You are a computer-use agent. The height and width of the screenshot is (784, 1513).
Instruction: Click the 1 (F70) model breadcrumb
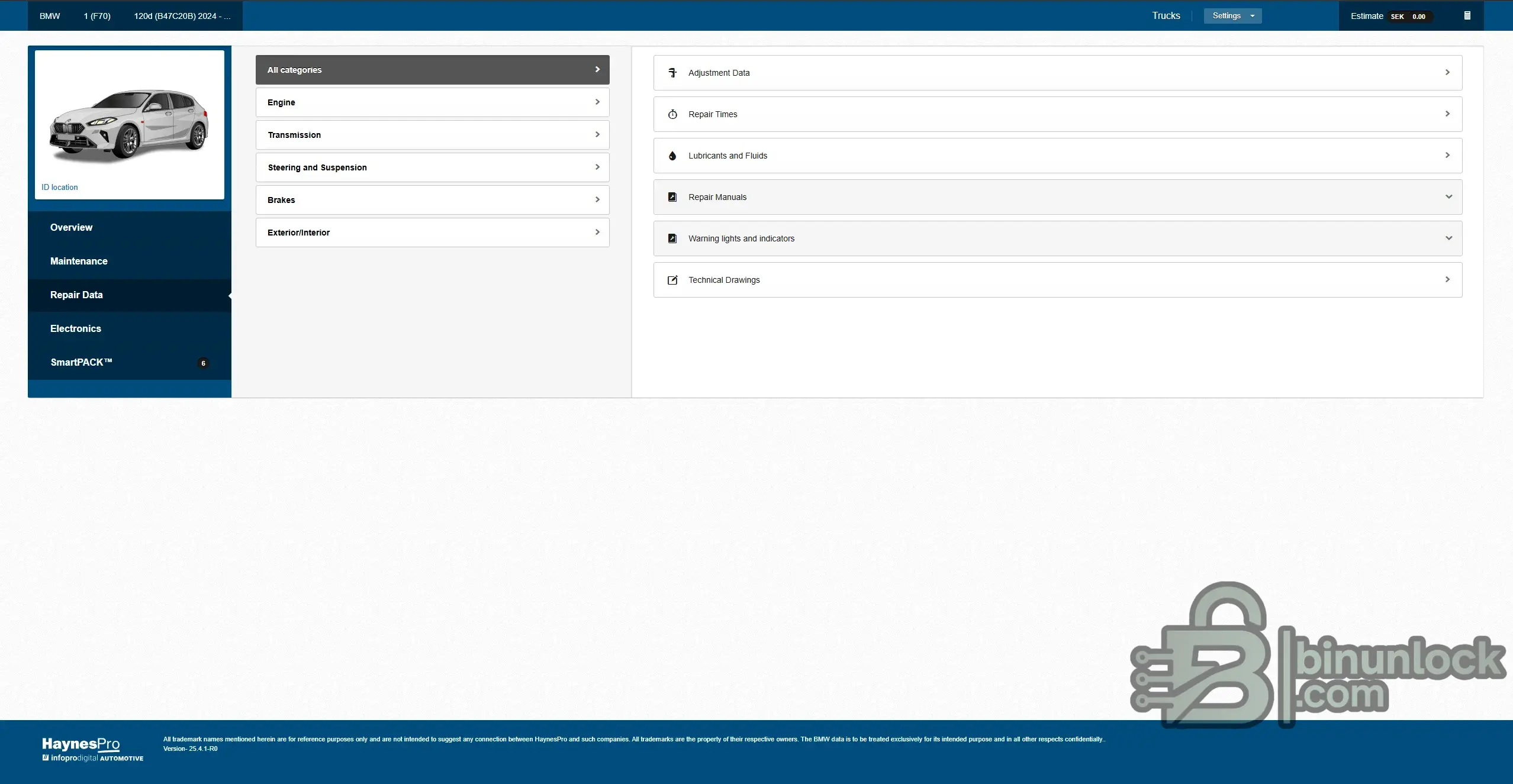(97, 16)
